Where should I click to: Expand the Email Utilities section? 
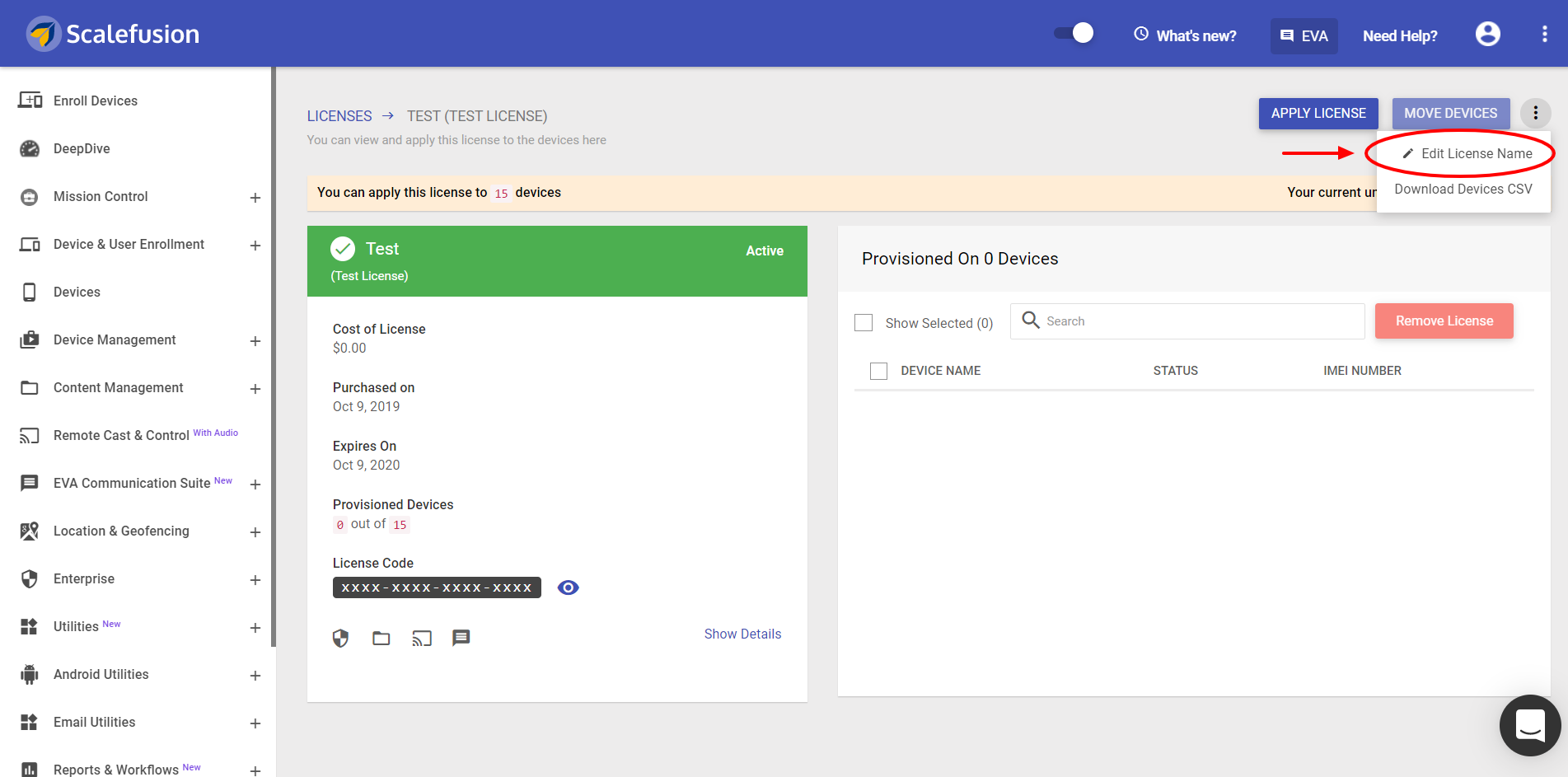255,723
